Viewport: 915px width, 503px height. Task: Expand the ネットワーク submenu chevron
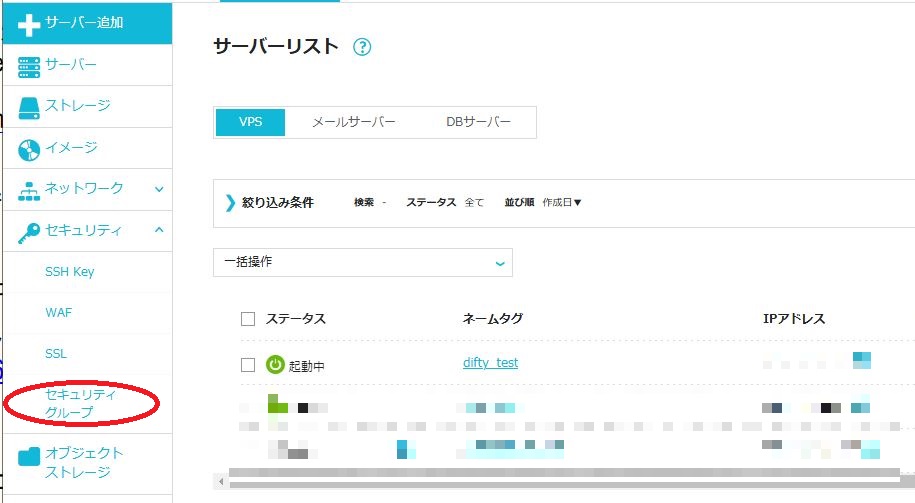click(159, 188)
